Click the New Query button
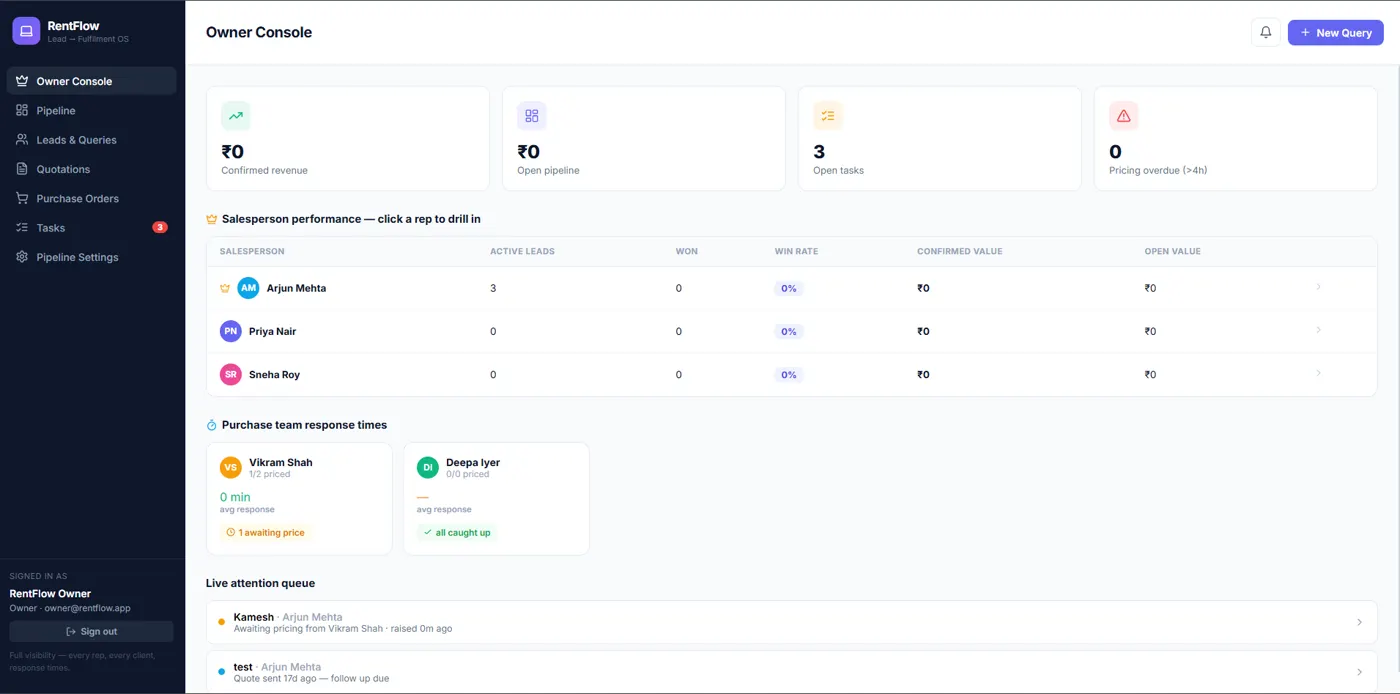The image size is (1400, 694). point(1336,32)
